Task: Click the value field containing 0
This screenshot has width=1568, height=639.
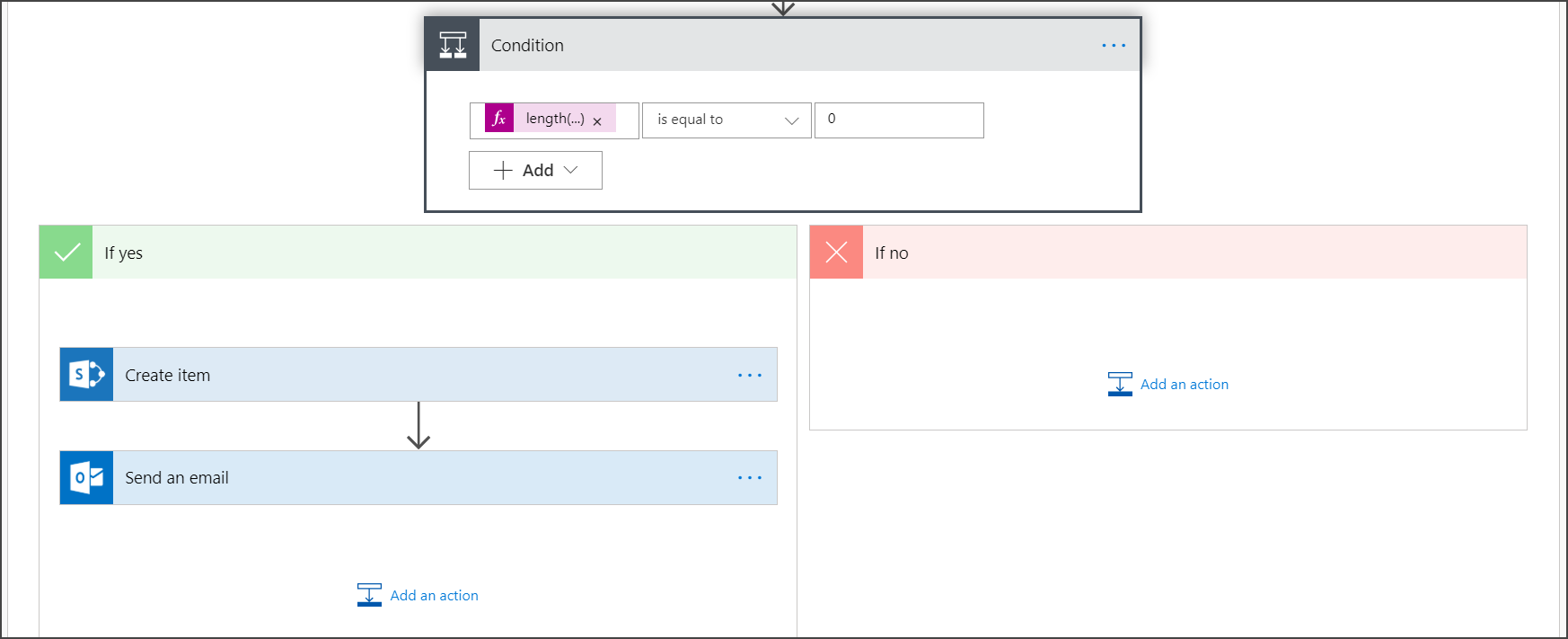Action: click(x=899, y=120)
